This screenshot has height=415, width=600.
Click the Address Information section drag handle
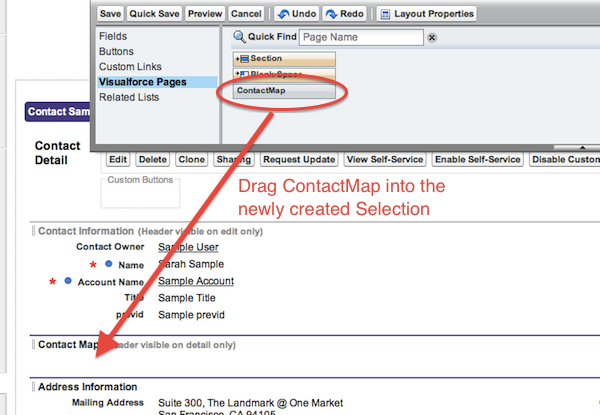pos(33,387)
